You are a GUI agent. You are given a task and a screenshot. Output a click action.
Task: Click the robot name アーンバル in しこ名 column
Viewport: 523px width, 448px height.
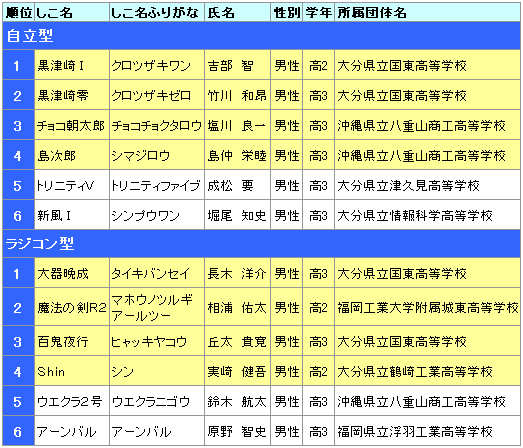66,432
